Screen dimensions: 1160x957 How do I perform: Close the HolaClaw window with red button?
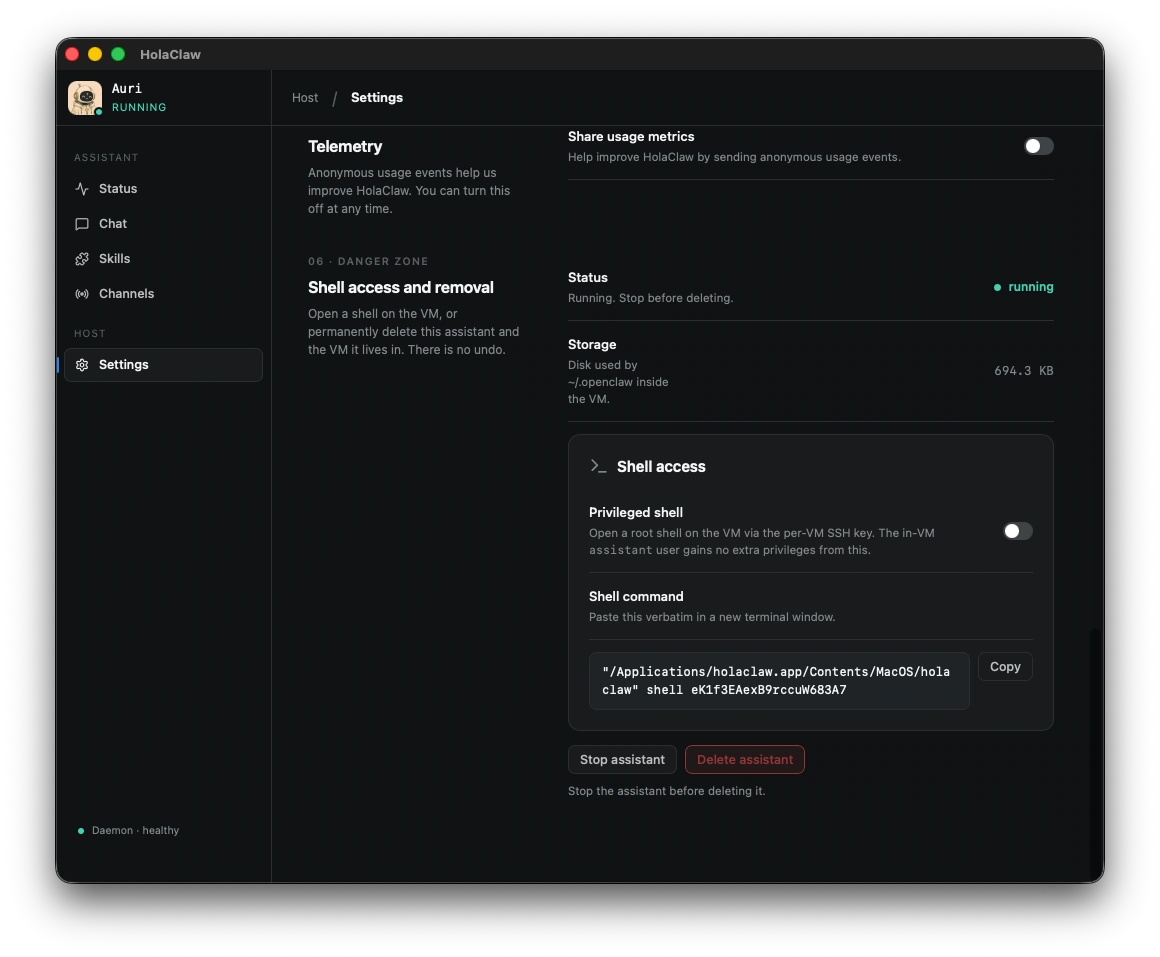(x=72, y=54)
